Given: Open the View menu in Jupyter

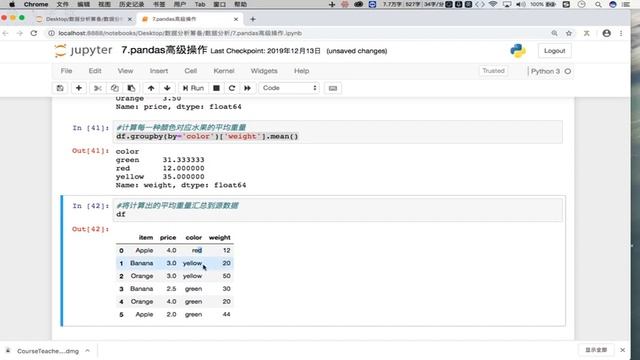Looking at the screenshot, I should (125, 71).
